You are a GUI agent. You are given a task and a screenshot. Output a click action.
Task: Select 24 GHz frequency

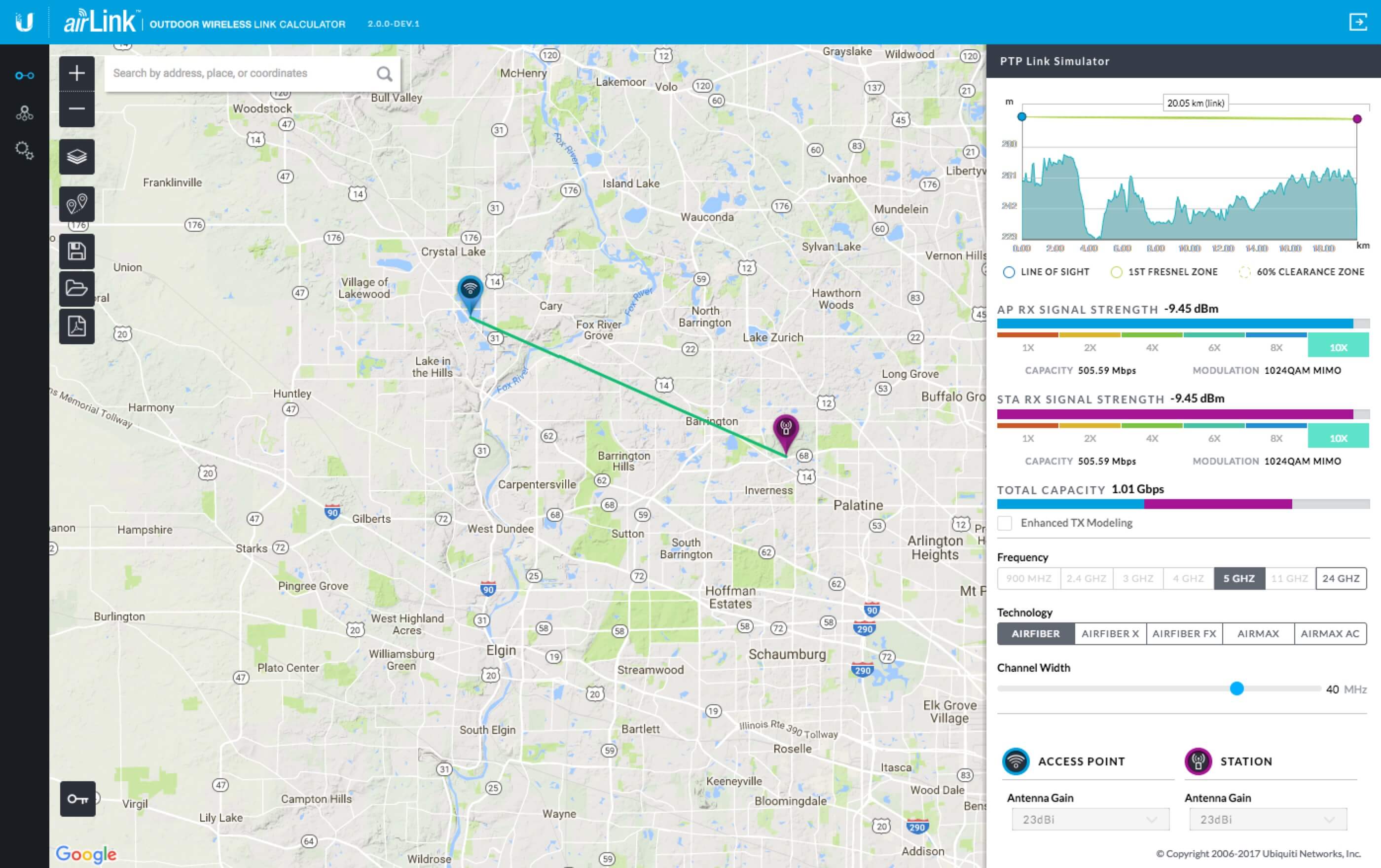coord(1341,579)
